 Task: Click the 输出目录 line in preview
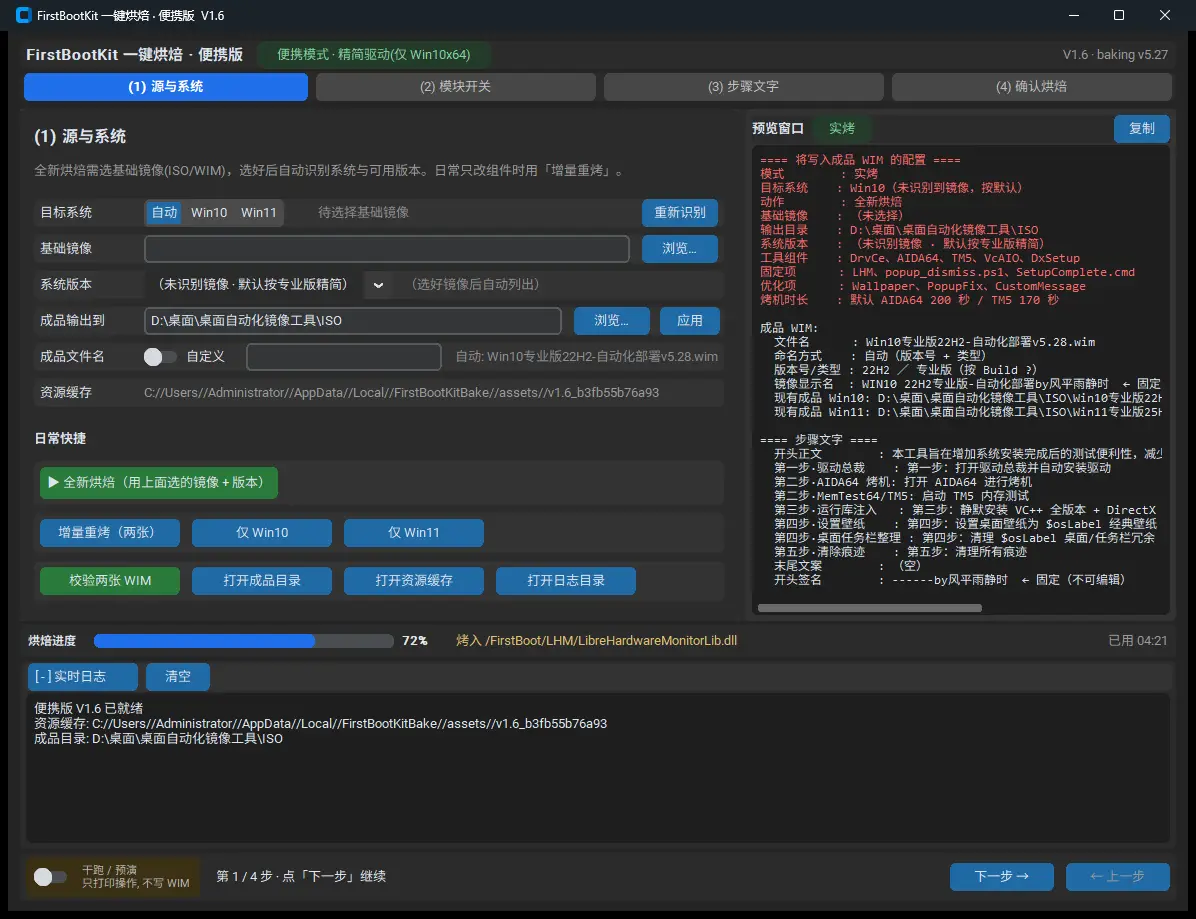pyautogui.click(x=899, y=230)
